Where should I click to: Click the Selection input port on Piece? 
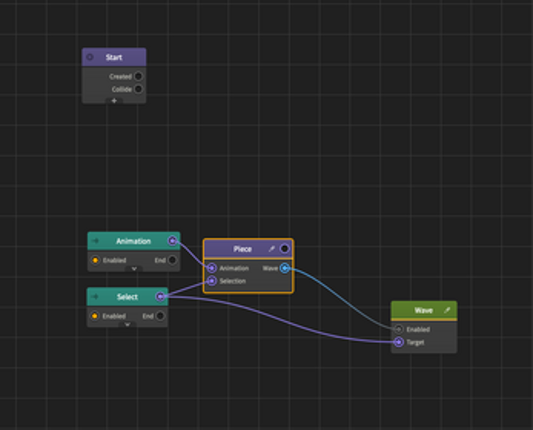pyautogui.click(x=211, y=281)
